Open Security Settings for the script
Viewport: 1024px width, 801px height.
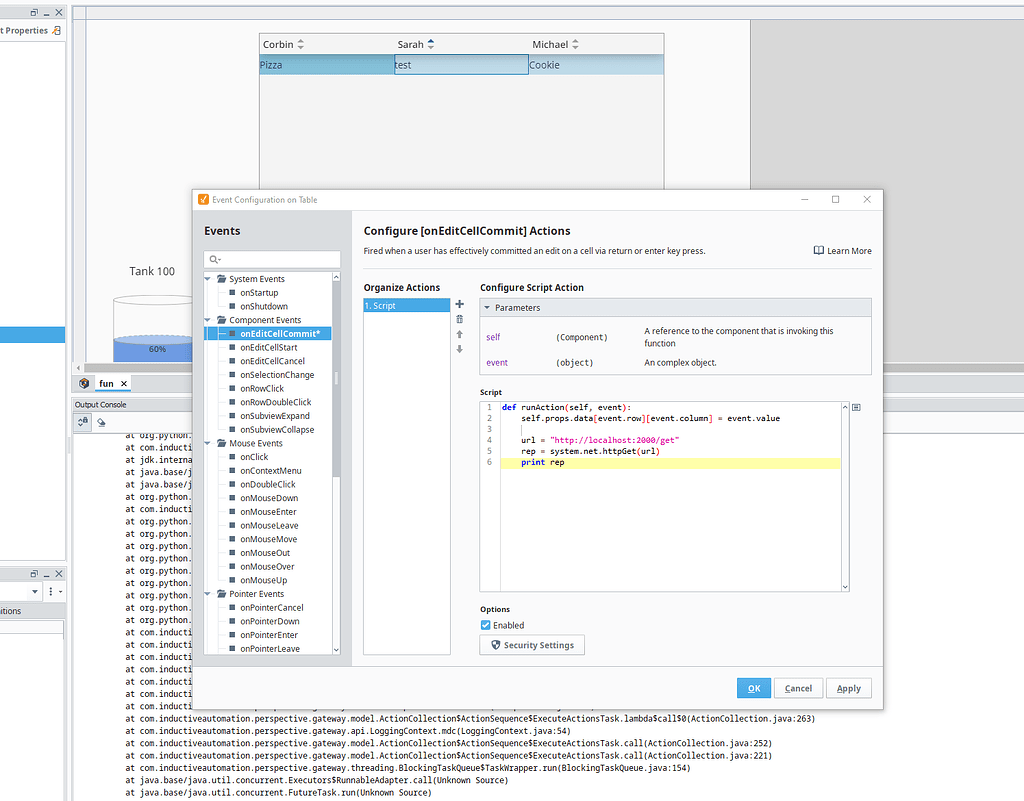(x=531, y=645)
